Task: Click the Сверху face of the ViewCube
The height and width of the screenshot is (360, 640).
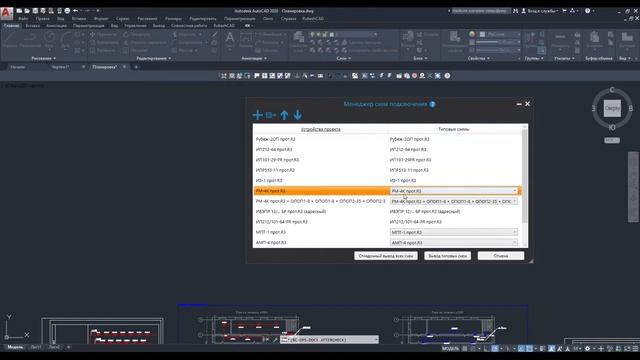Action: 612,109
